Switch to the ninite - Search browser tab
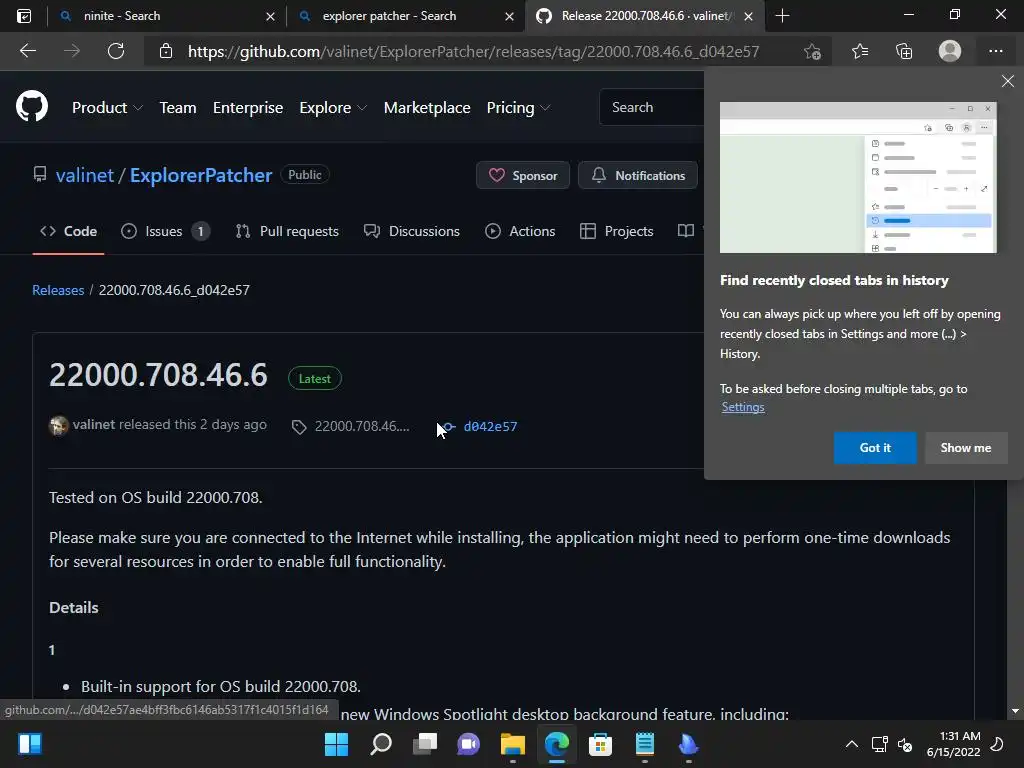The width and height of the screenshot is (1024, 768). [x=167, y=16]
